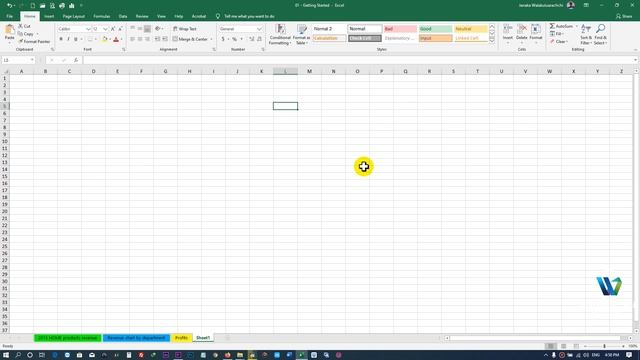The height and width of the screenshot is (360, 640).
Task: Click the fill color paint bucket
Action: tap(104, 39)
